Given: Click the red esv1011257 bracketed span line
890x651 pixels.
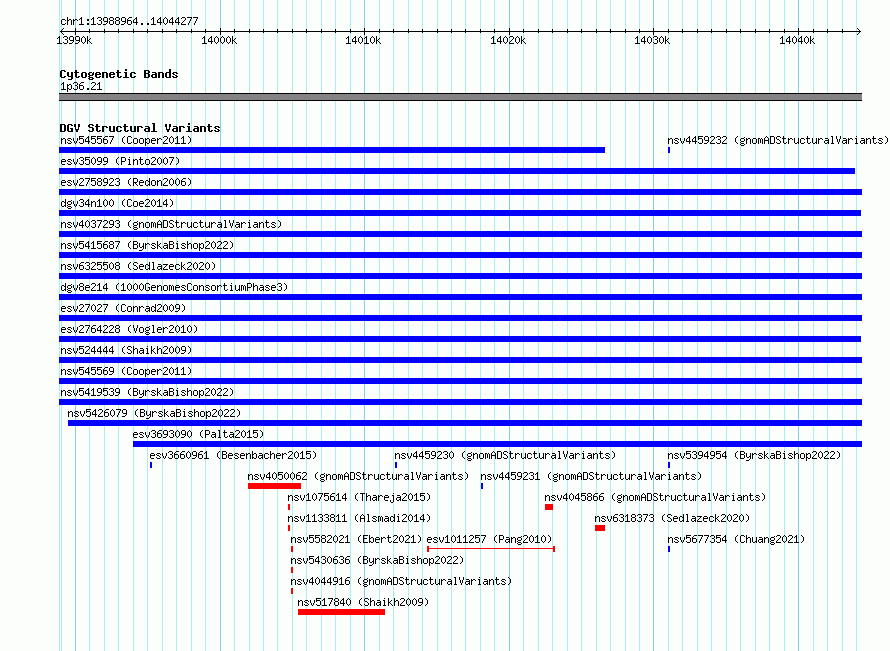Looking at the screenshot, I should [x=491, y=549].
